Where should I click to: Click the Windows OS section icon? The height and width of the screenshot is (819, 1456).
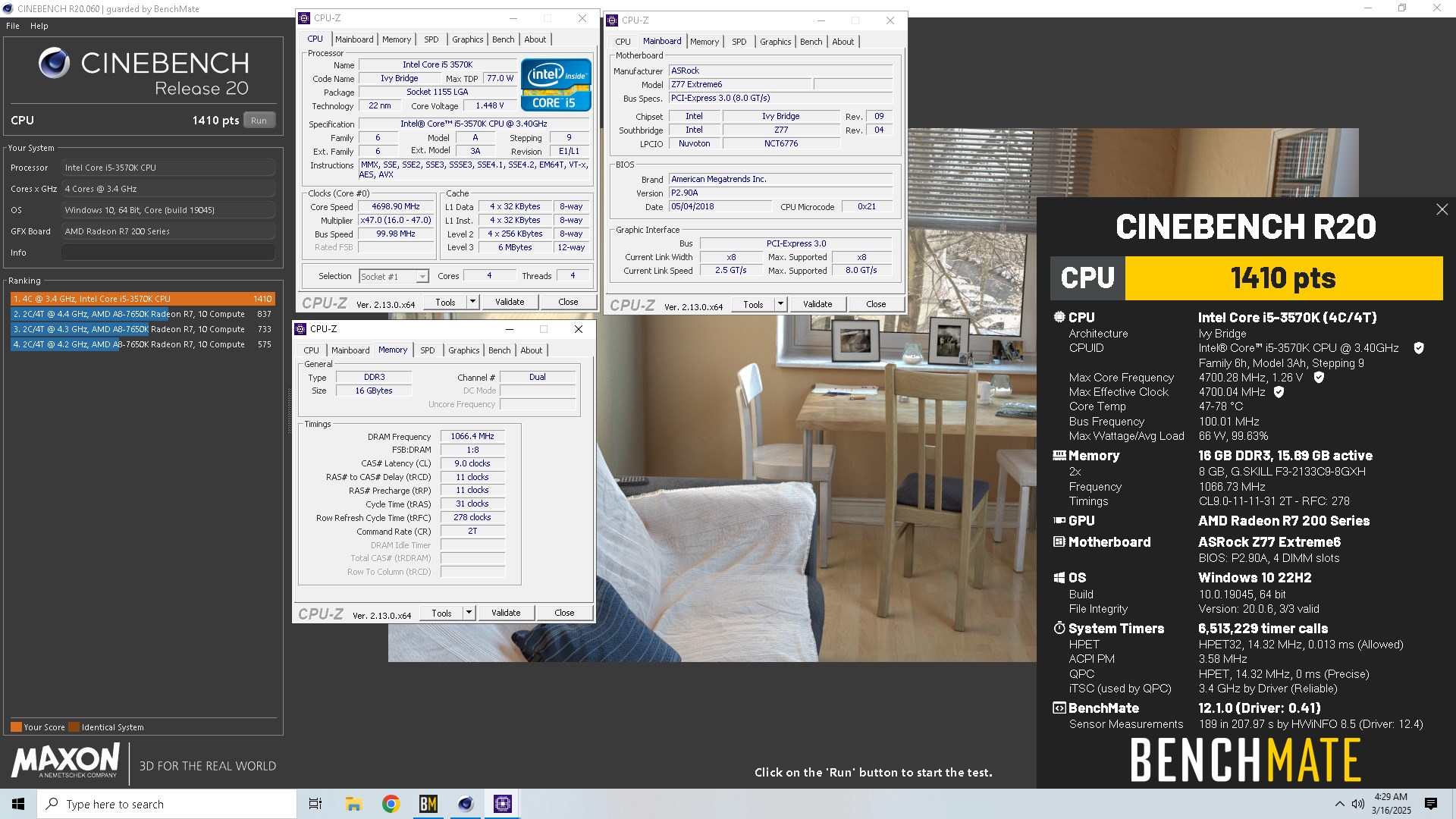coord(1059,578)
